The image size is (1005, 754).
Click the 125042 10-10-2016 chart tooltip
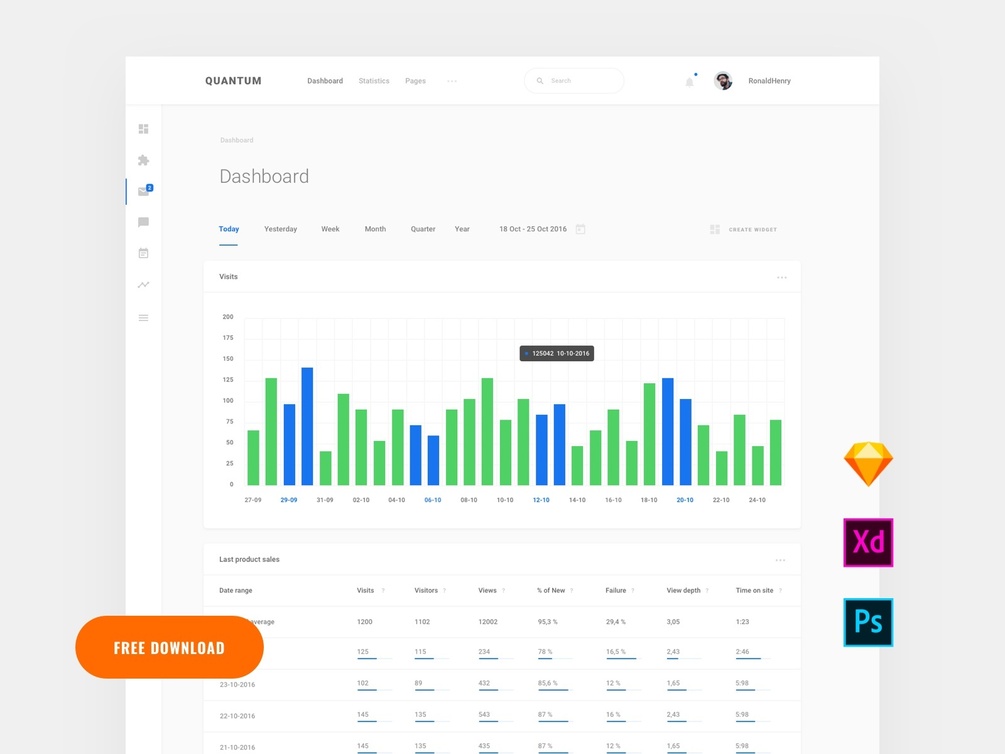(557, 353)
